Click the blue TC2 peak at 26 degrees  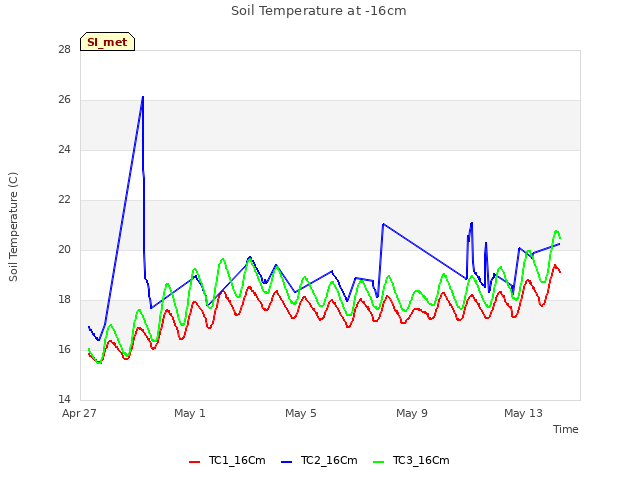point(143,97)
